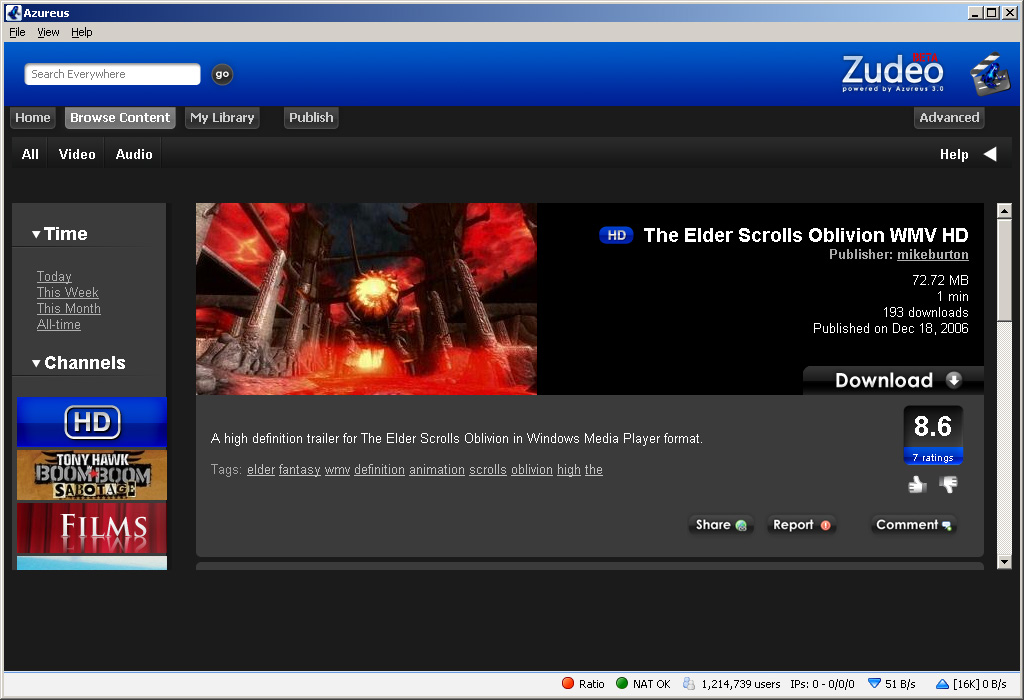Click the thumbs up rating icon
Screen dimensions: 1024x700
tap(918, 485)
